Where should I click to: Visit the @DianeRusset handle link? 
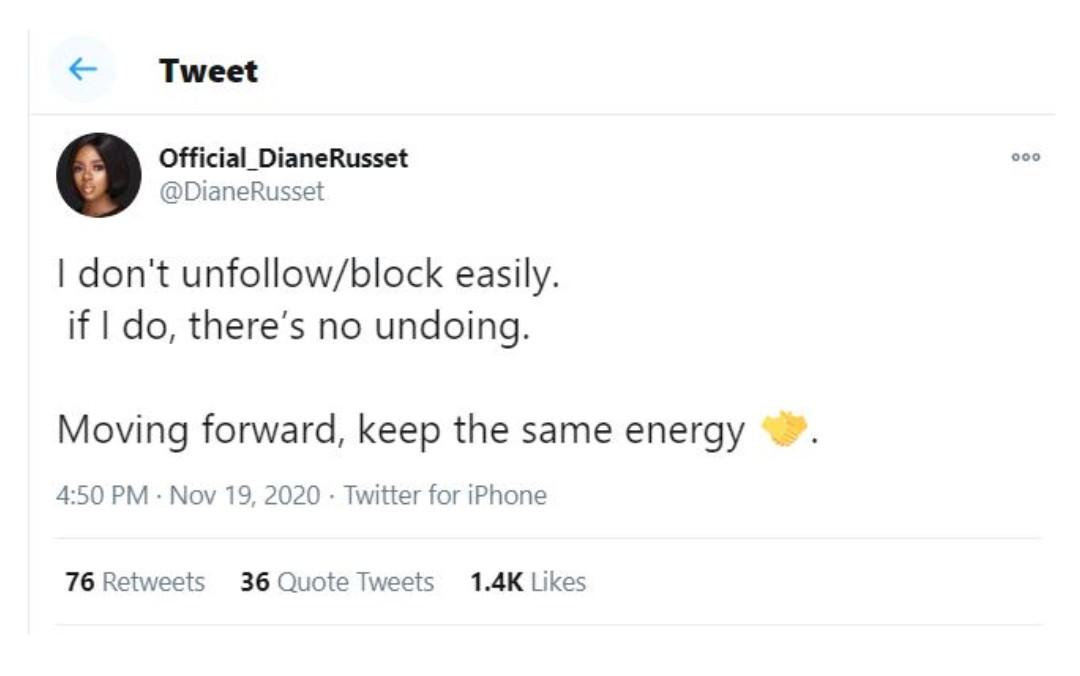[241, 191]
